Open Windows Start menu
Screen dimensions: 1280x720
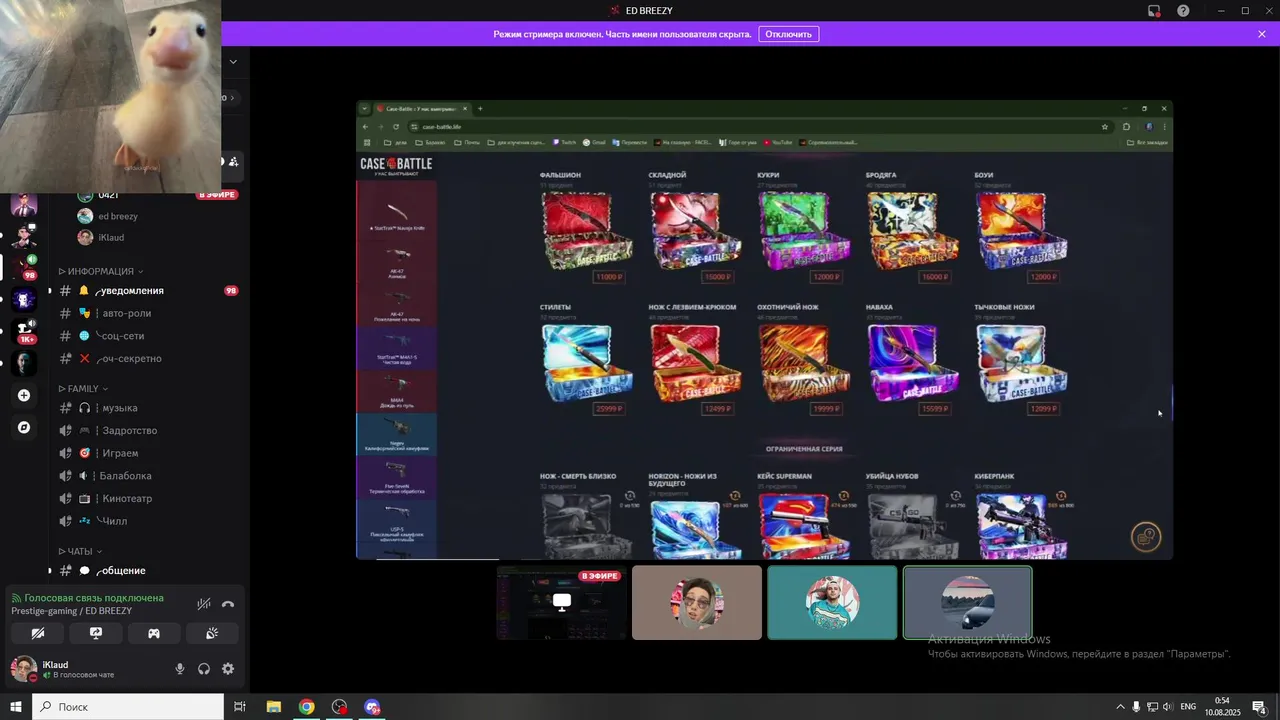coord(16,707)
